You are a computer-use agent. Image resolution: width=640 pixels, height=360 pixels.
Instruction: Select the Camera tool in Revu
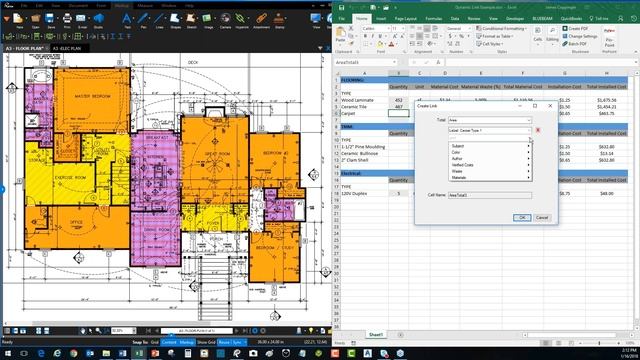[x=225, y=18]
